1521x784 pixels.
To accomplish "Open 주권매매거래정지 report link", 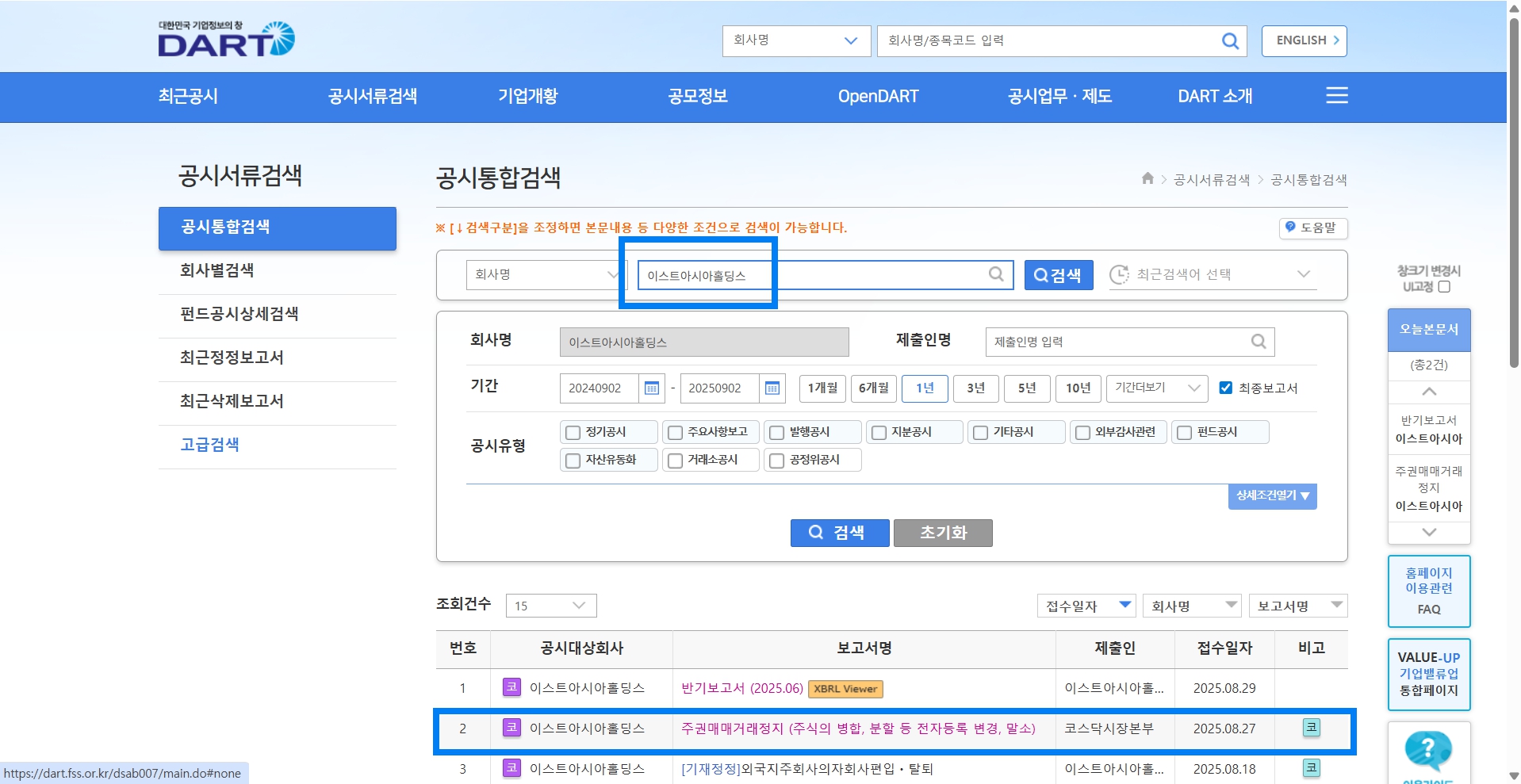I will pos(858,729).
